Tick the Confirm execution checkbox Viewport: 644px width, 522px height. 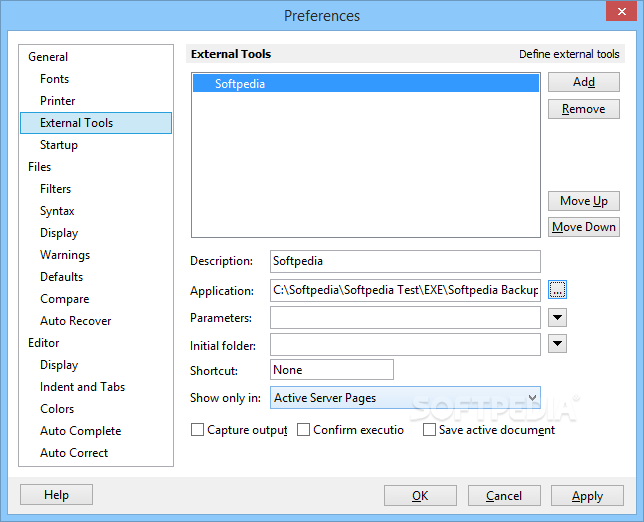click(x=303, y=430)
